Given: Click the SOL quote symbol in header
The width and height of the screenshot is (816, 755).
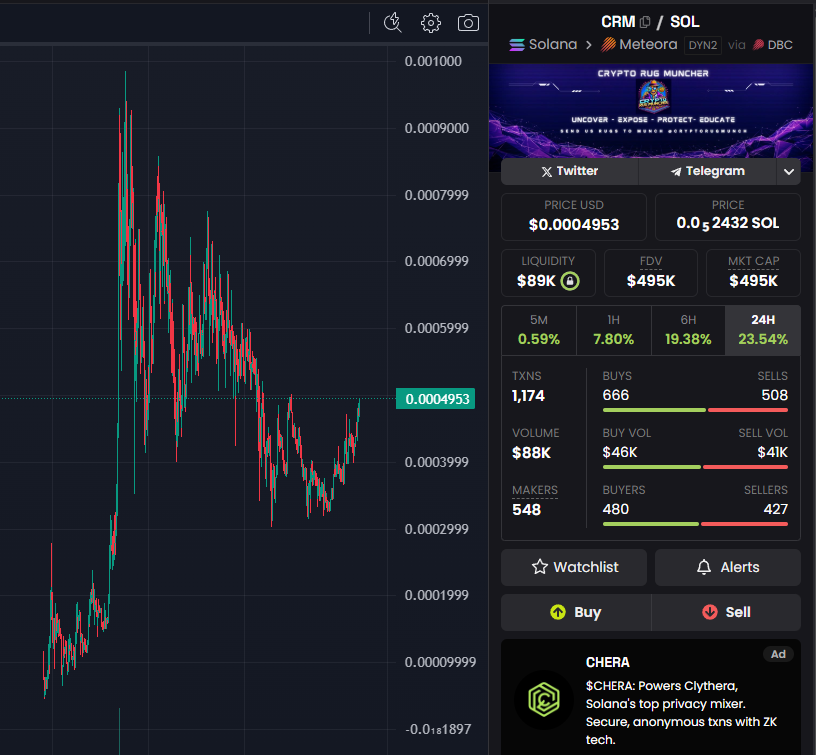Looking at the screenshot, I should click(684, 22).
